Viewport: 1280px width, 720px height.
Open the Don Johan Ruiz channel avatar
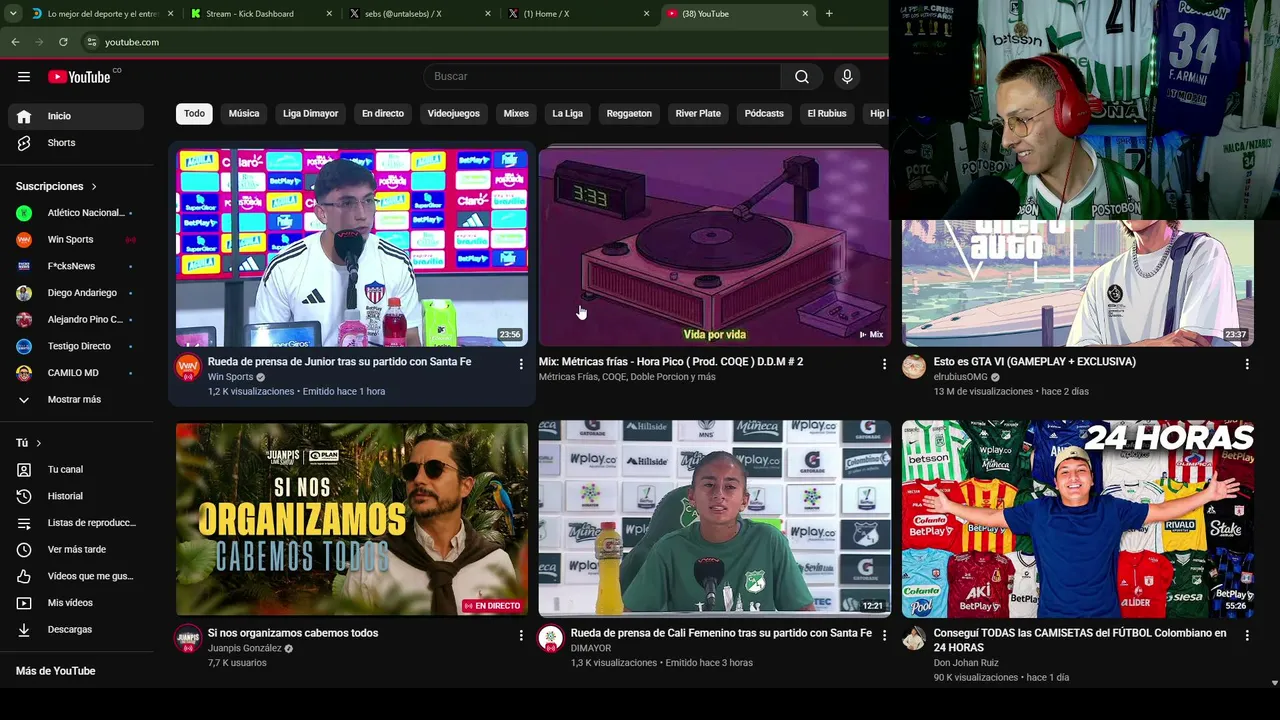pos(914,639)
